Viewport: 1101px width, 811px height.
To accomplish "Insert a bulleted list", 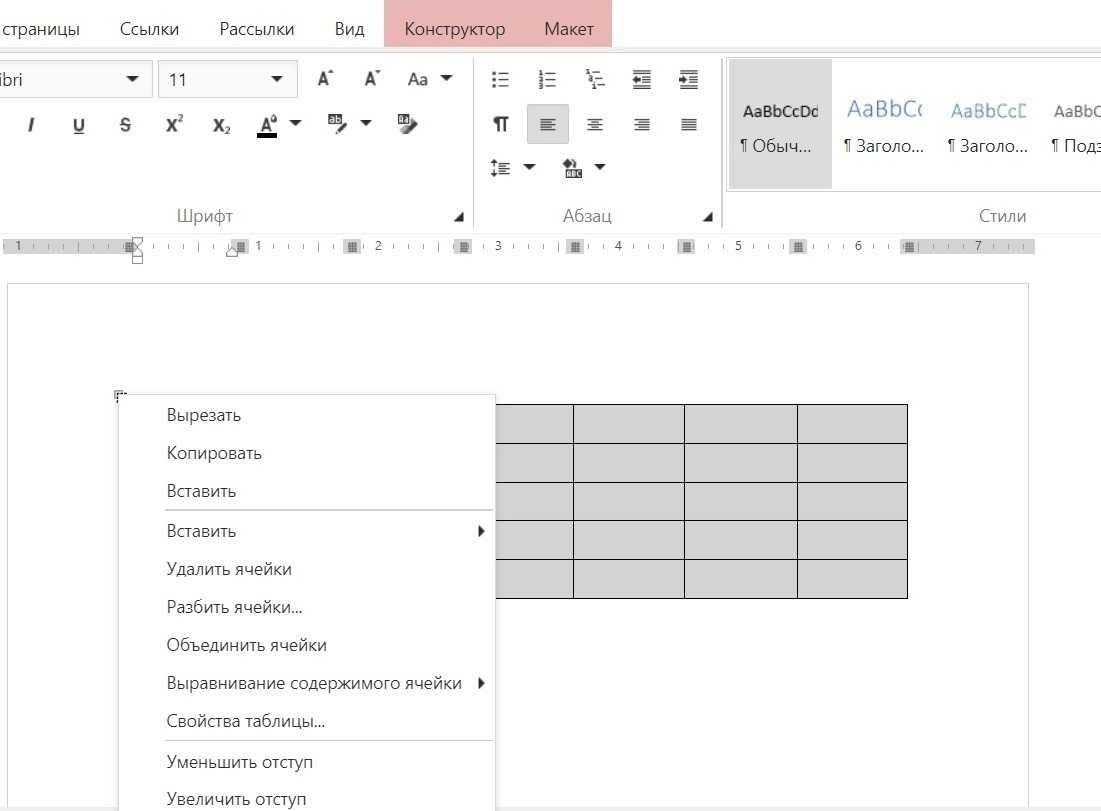I will click(x=501, y=79).
